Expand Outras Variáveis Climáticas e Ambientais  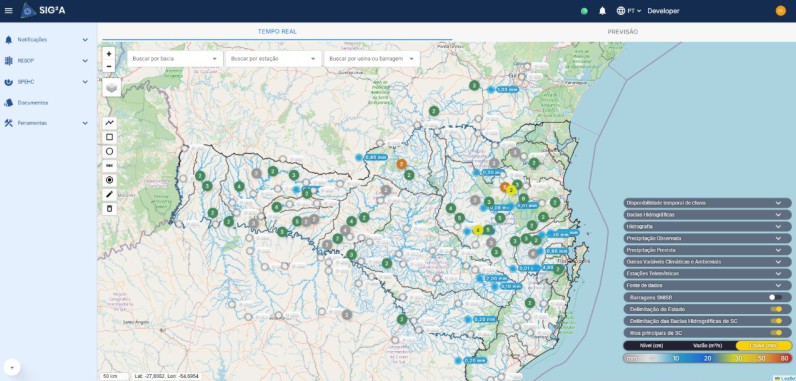coord(707,262)
